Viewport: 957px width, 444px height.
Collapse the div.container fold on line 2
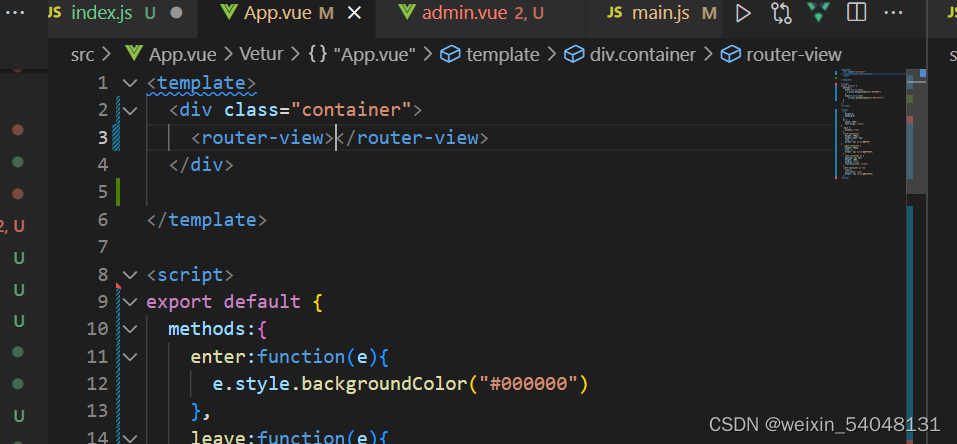coord(130,111)
